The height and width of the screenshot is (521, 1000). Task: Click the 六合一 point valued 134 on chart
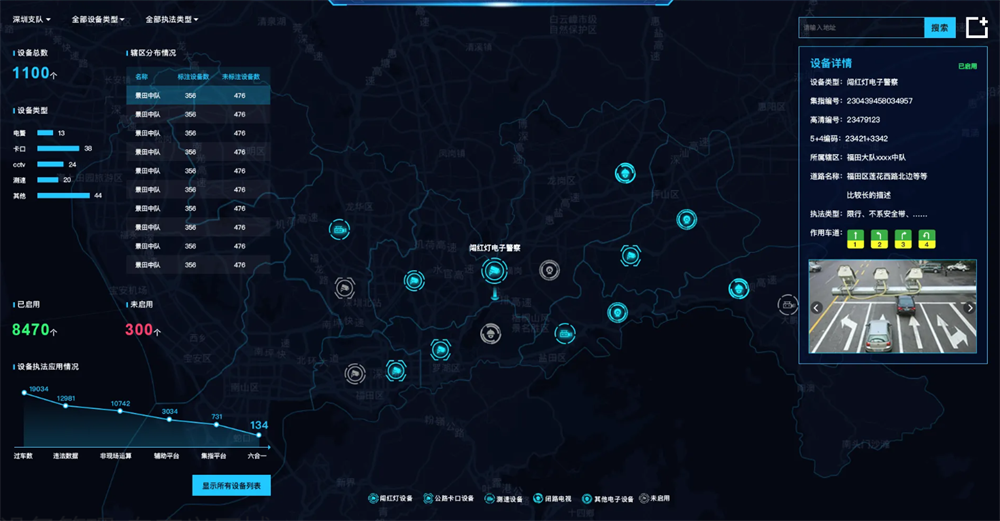tap(260, 436)
